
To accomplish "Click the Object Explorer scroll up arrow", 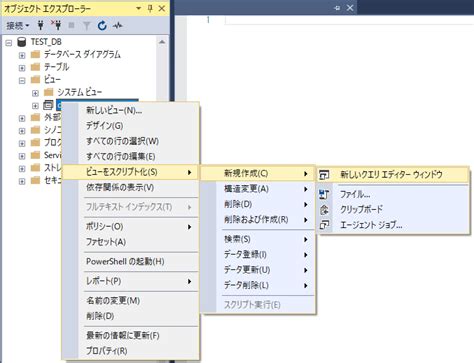I will point(162,42).
